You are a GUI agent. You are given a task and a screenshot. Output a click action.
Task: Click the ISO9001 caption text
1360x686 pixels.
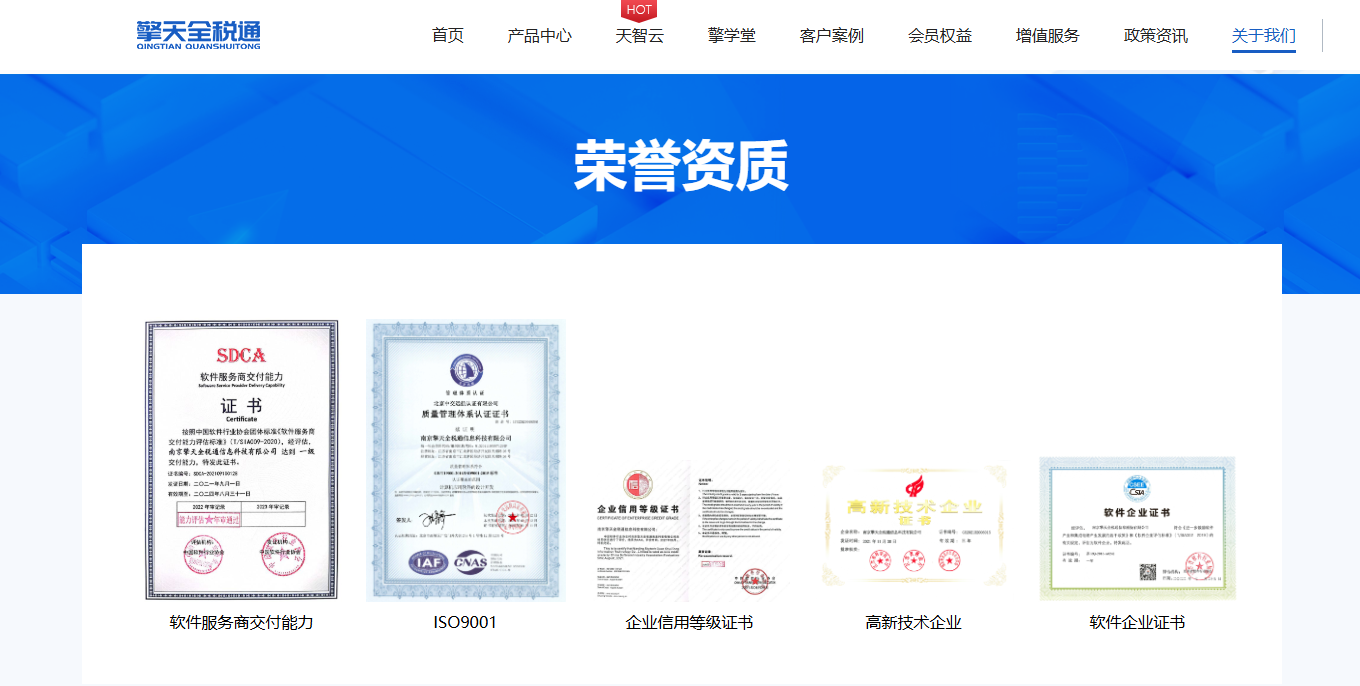click(x=465, y=622)
